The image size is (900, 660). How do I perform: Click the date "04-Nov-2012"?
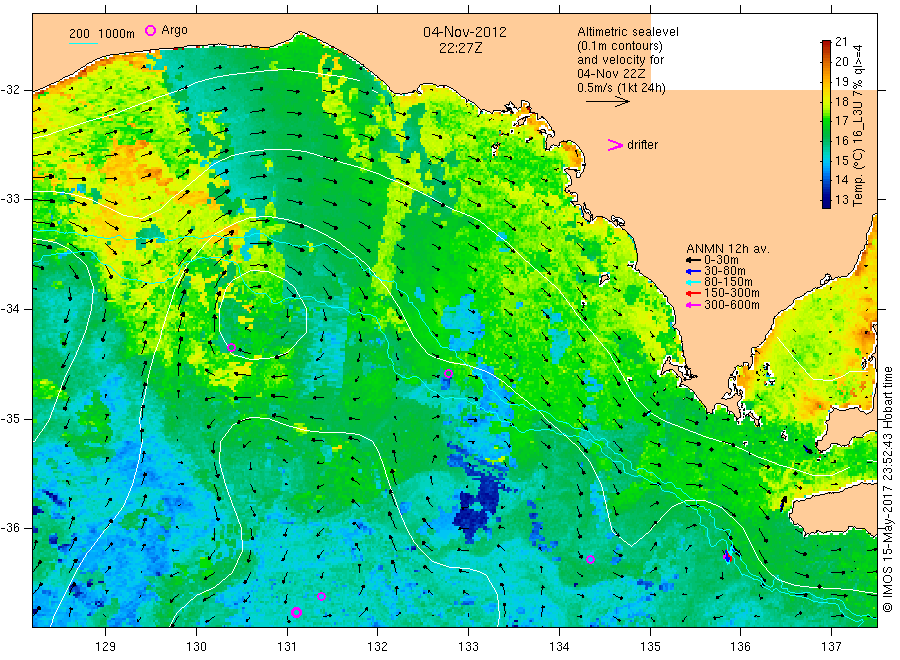pyautogui.click(x=465, y=32)
